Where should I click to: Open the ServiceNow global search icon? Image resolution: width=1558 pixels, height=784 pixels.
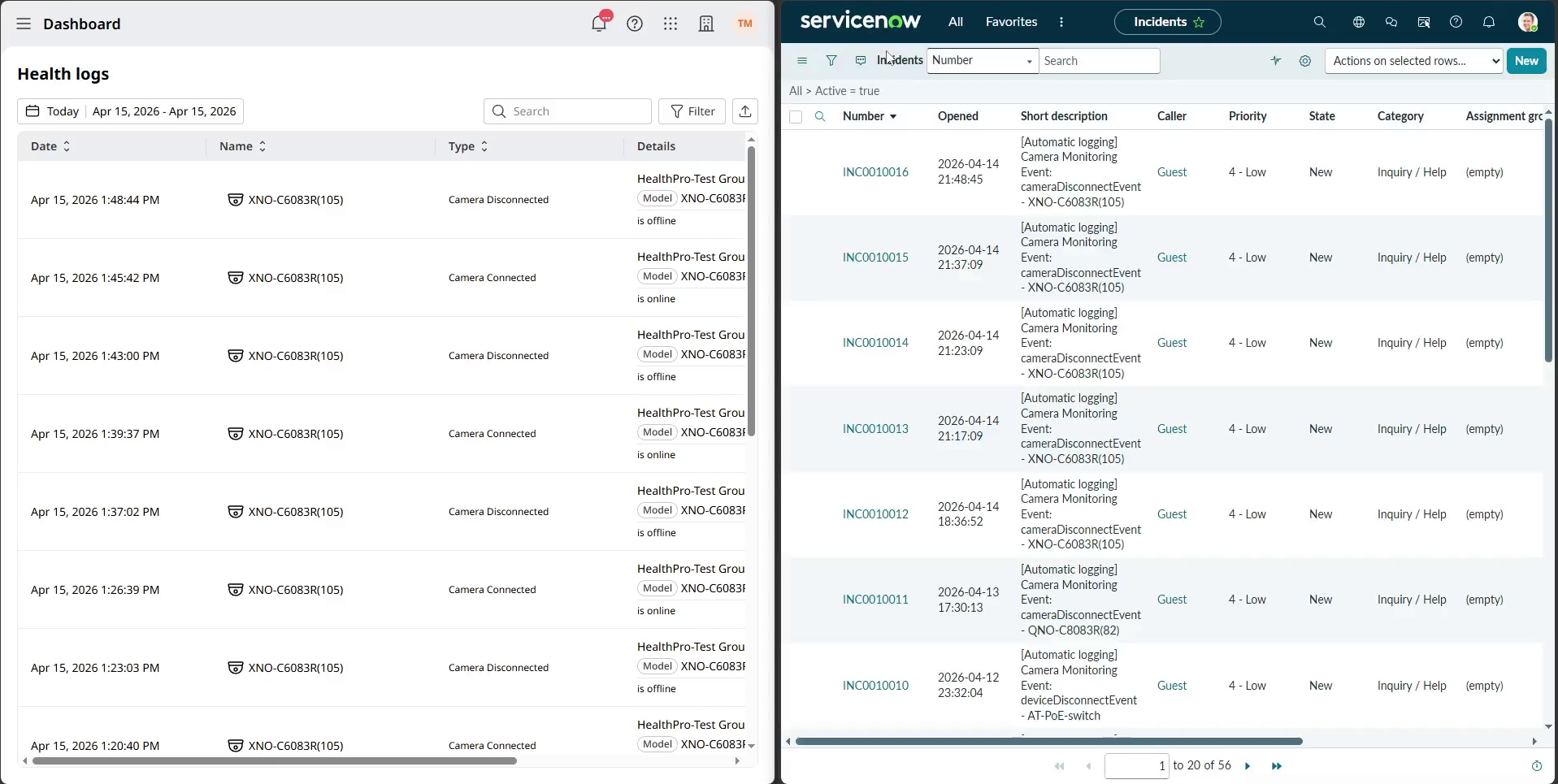tap(1320, 22)
